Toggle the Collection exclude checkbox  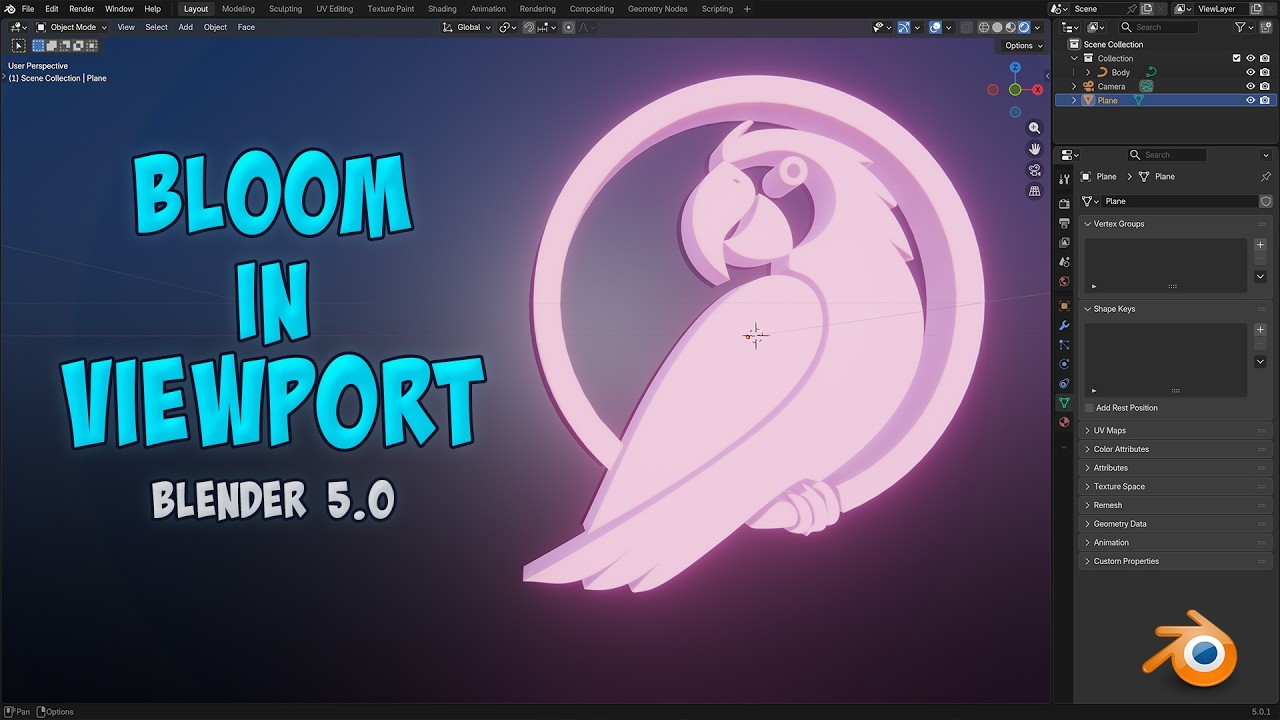(1237, 58)
